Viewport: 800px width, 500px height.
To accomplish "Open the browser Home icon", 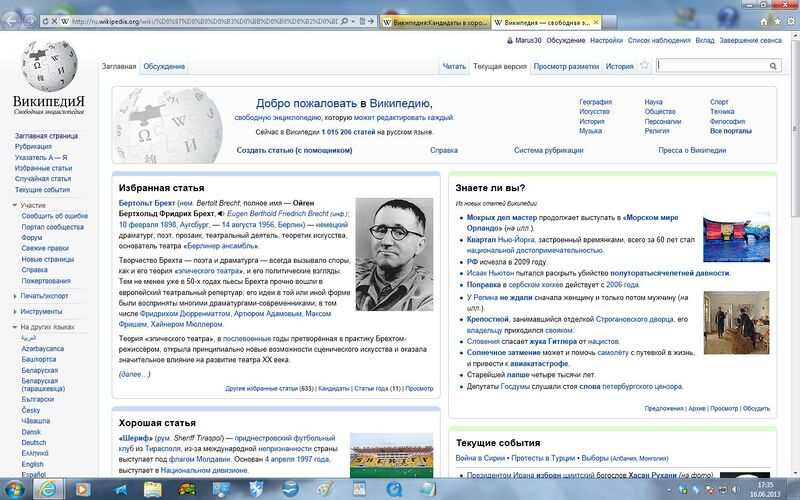I will click(764, 21).
